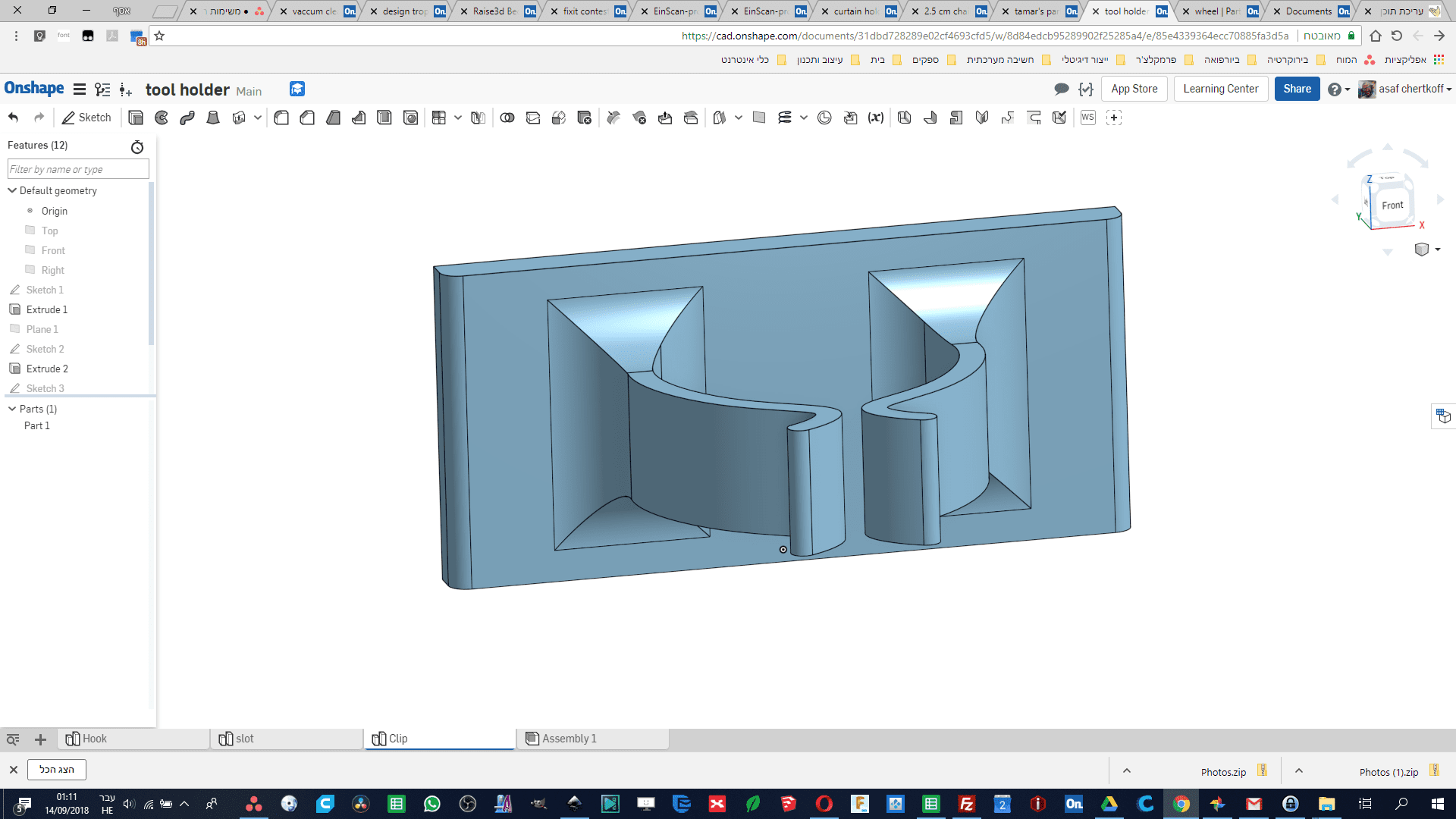Screen dimensions: 1456x819
Task: Select the Fillet tool
Action: click(x=281, y=118)
